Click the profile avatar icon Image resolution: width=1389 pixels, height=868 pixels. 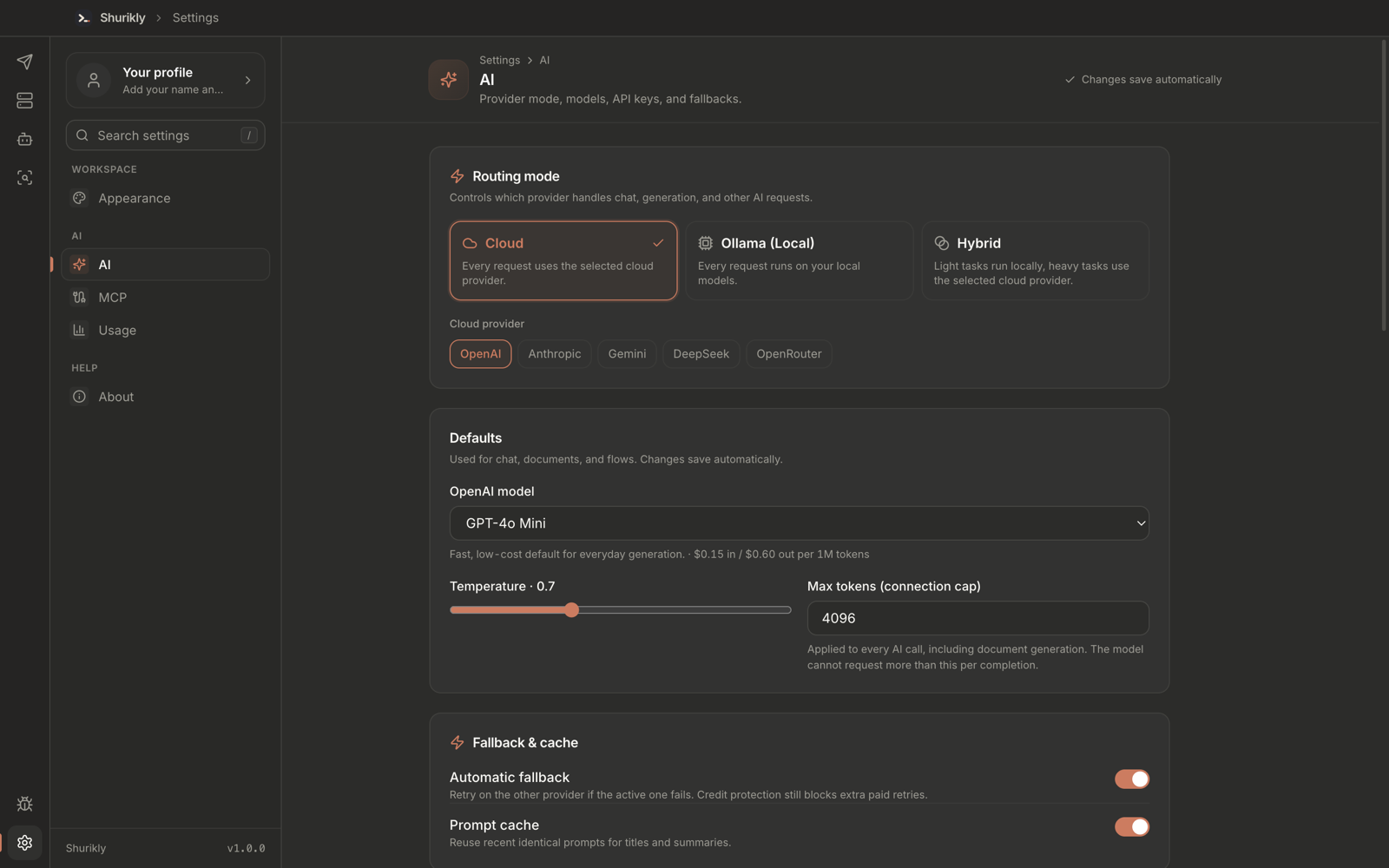tap(94, 80)
